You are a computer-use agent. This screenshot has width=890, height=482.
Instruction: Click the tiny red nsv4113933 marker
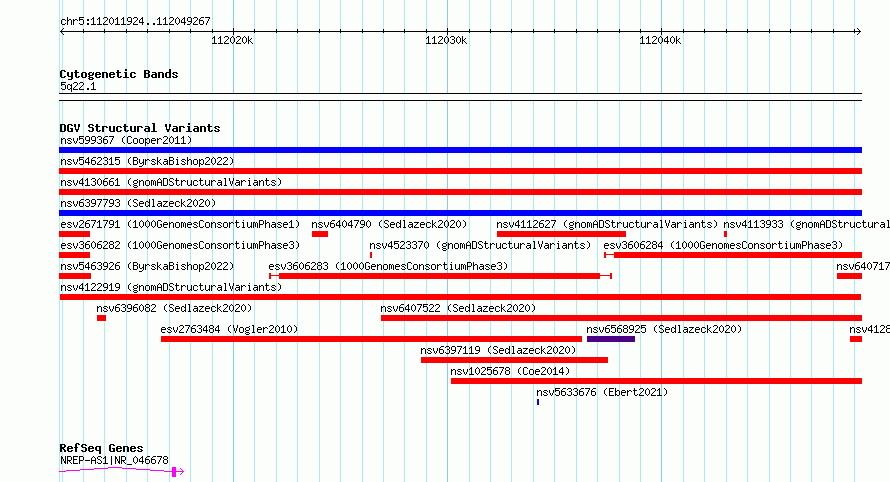click(x=725, y=234)
